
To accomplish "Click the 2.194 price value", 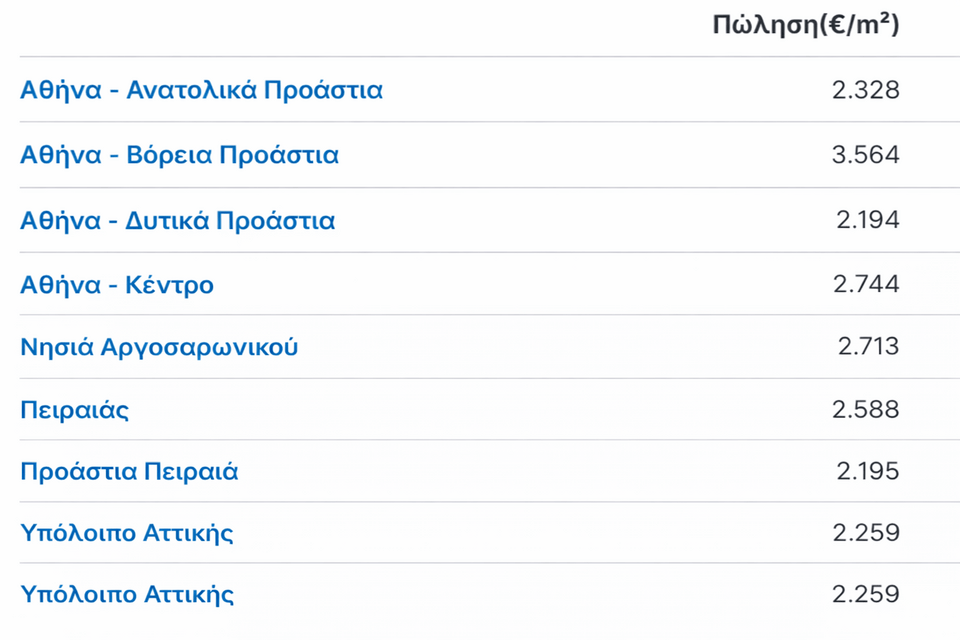I will pos(867,220).
